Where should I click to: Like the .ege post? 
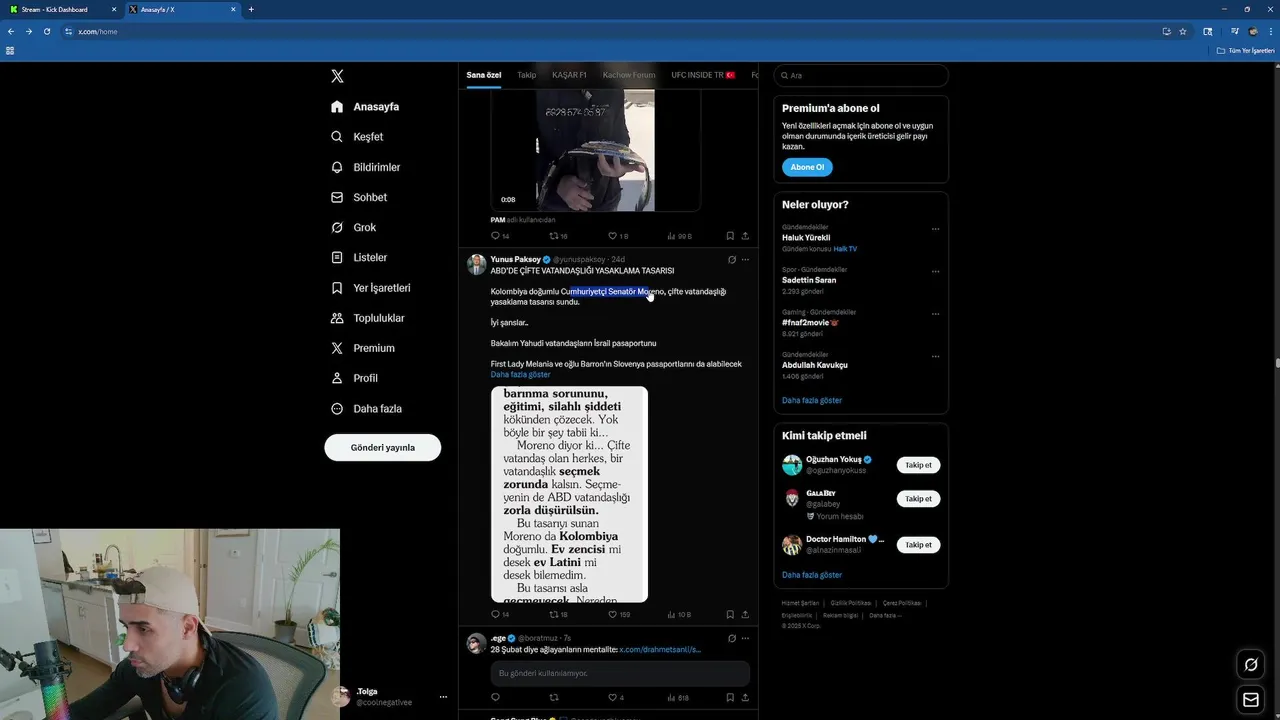tap(613, 697)
